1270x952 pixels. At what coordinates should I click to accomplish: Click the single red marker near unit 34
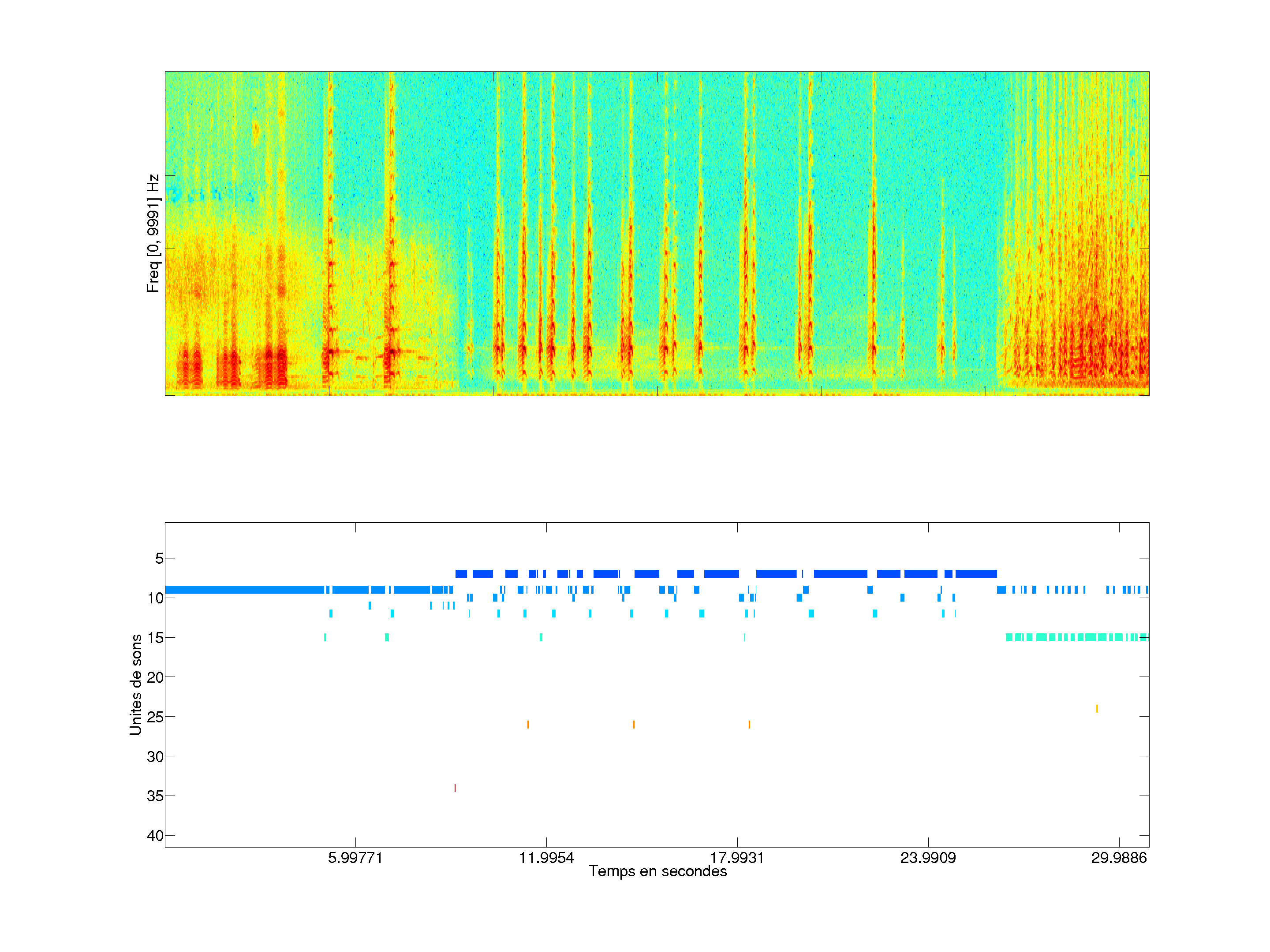point(455,788)
